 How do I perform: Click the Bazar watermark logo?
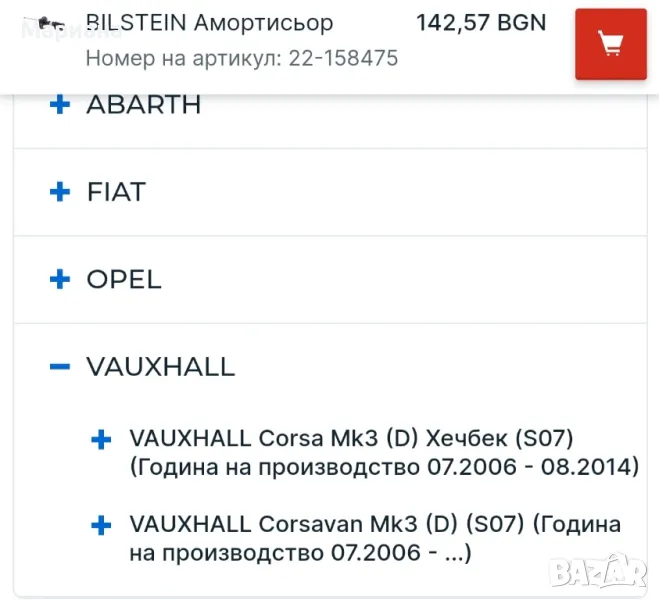(x=604, y=573)
